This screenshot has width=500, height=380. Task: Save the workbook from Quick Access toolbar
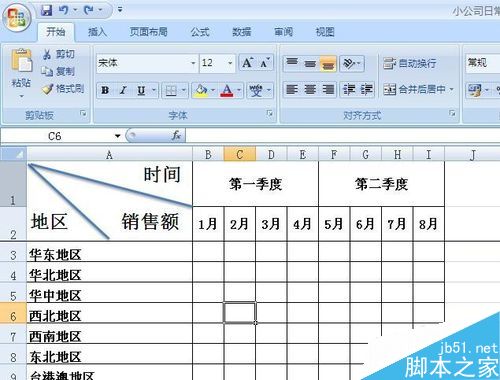coord(47,10)
